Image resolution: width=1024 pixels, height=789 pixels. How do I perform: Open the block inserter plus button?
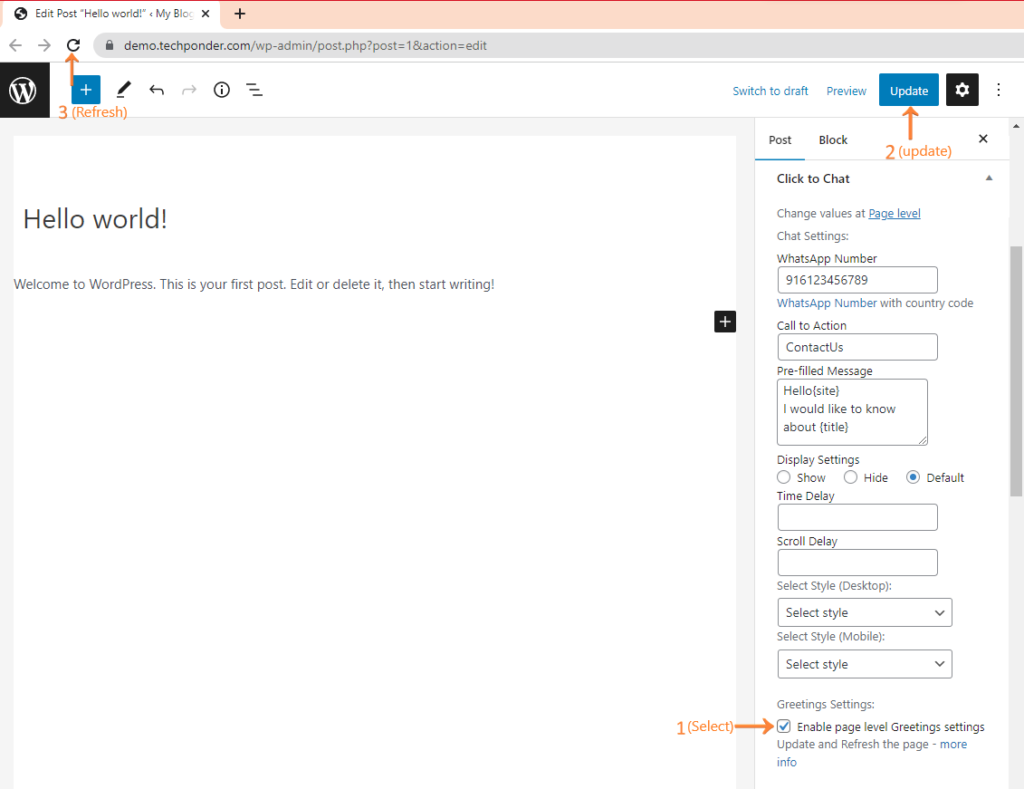[x=86, y=90]
